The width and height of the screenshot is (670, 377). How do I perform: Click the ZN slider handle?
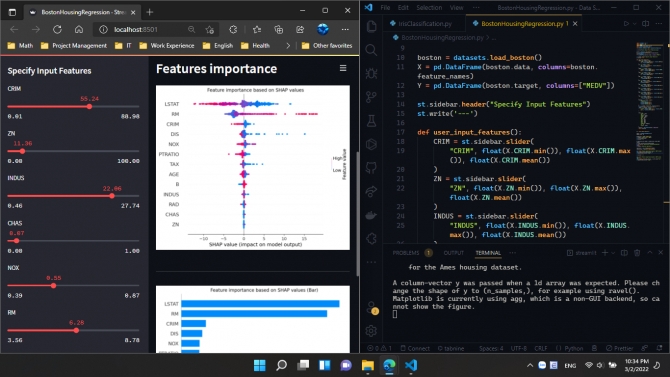coord(22,151)
